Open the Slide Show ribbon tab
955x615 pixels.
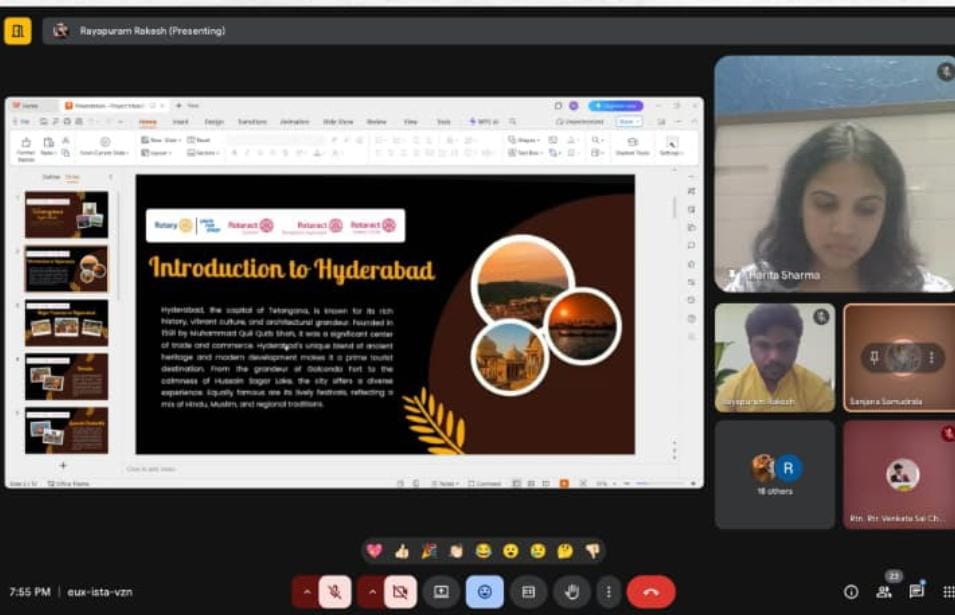pos(337,121)
